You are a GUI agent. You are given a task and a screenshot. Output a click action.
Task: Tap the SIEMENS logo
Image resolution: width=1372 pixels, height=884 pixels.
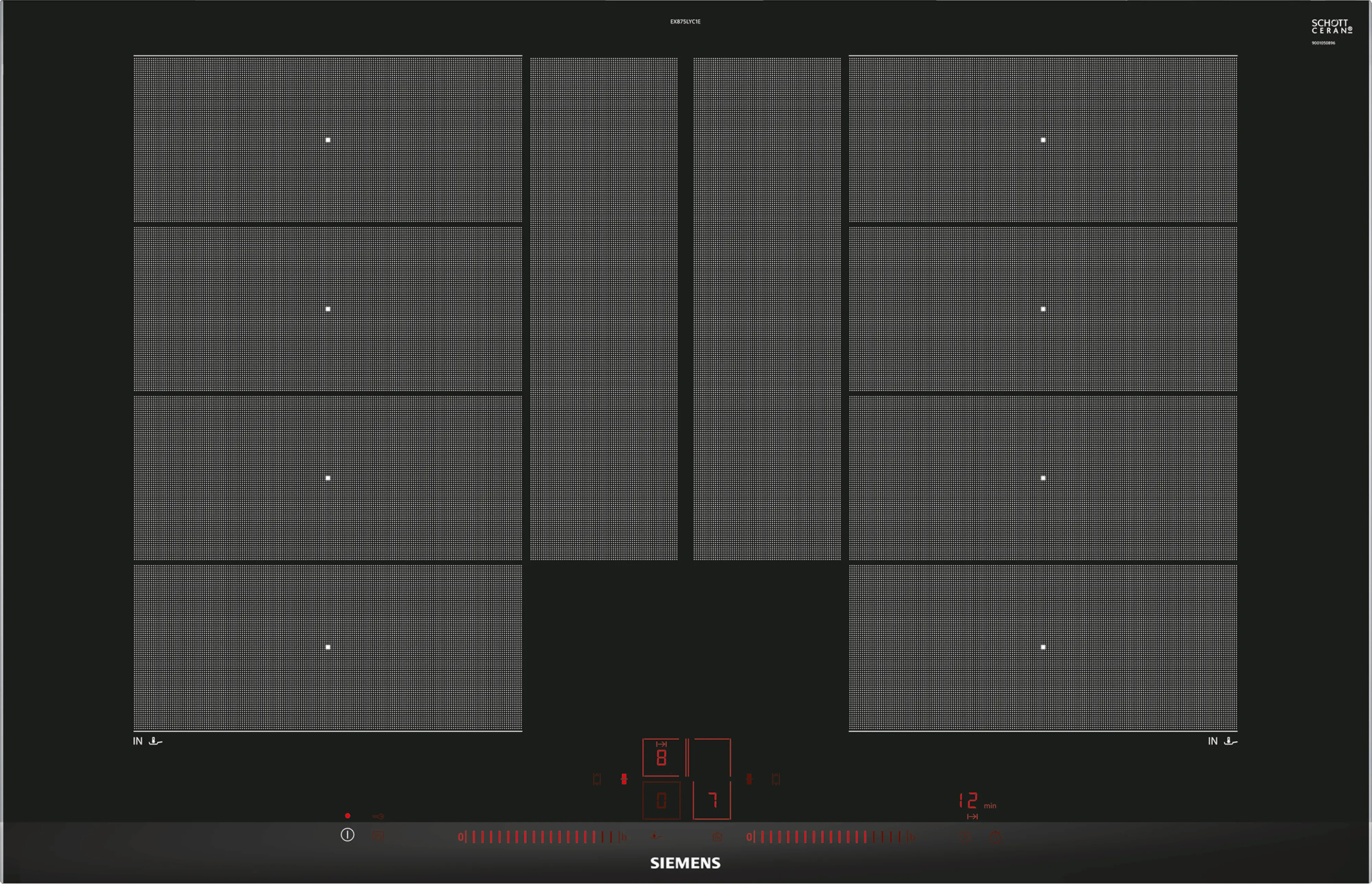[x=685, y=863]
